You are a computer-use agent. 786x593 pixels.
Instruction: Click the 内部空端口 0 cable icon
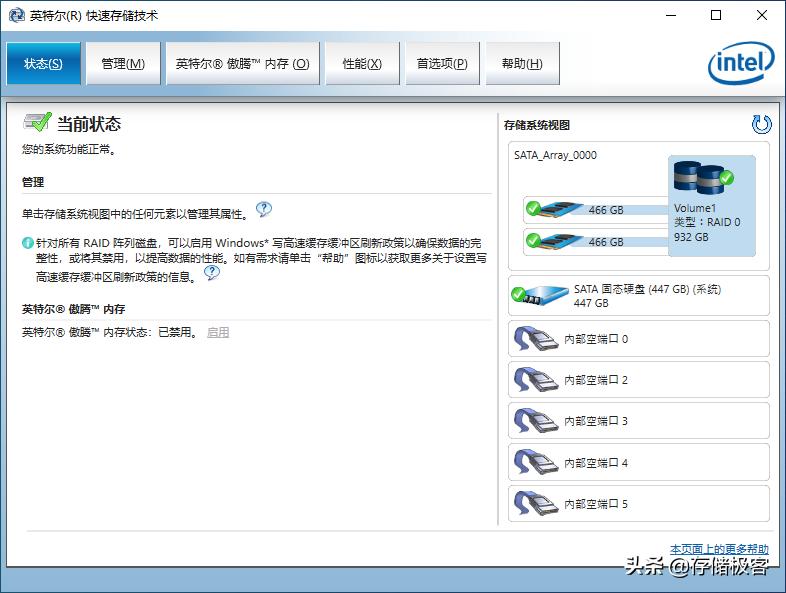point(535,339)
